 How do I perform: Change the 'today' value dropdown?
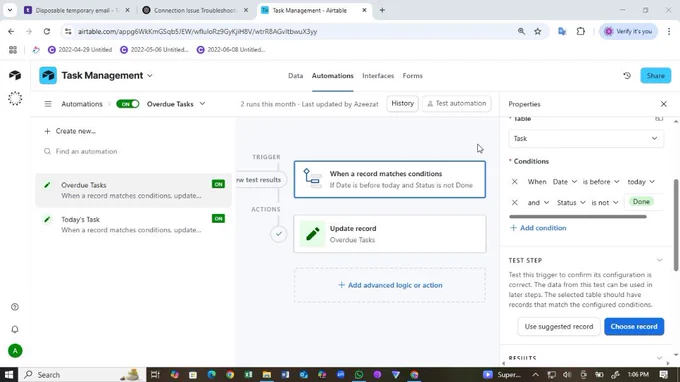tap(641, 182)
